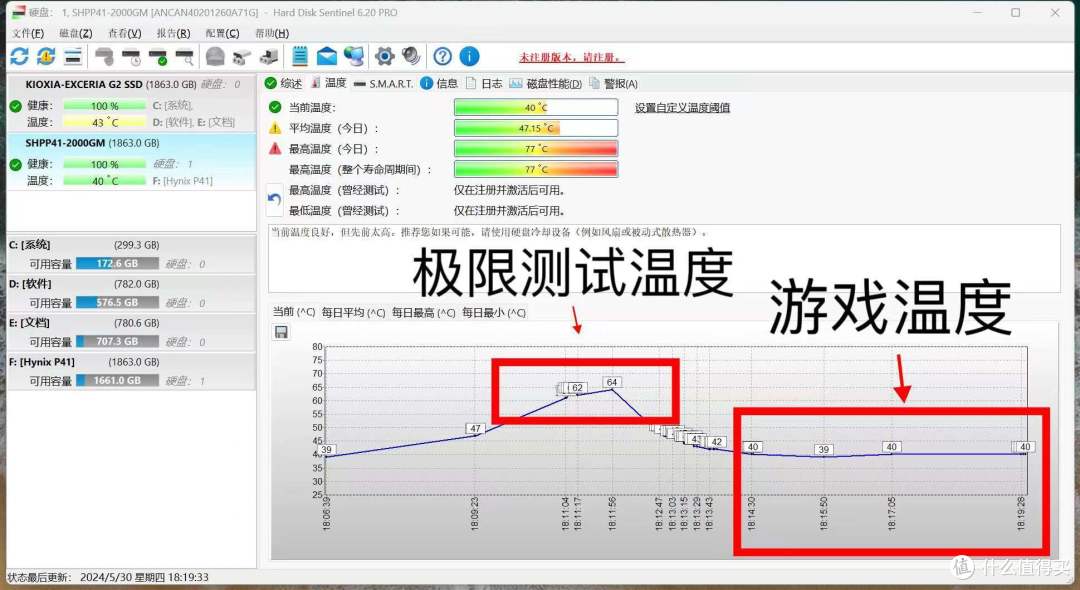Click the C: 172.6 GB free space bar
Viewport: 1080px width, 590px height.
118,264
